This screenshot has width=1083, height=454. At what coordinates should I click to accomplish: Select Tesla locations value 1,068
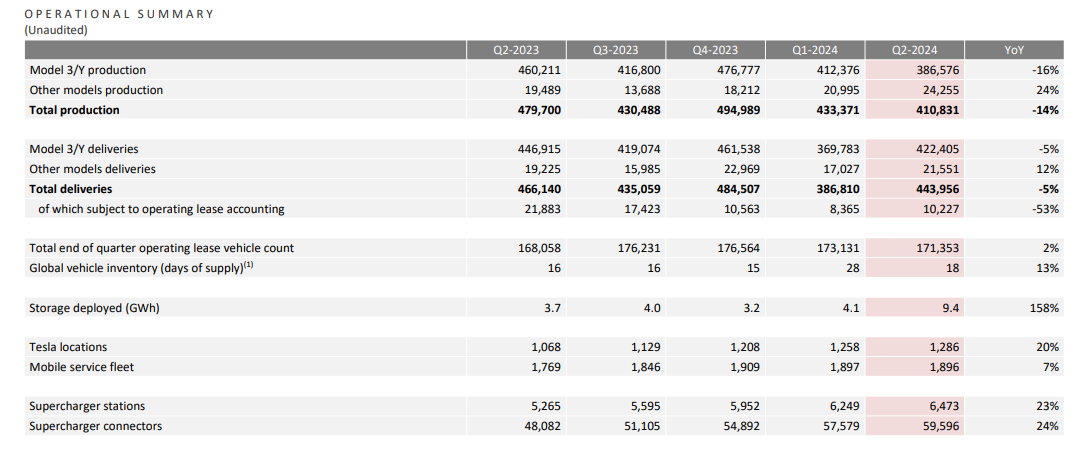click(x=544, y=347)
